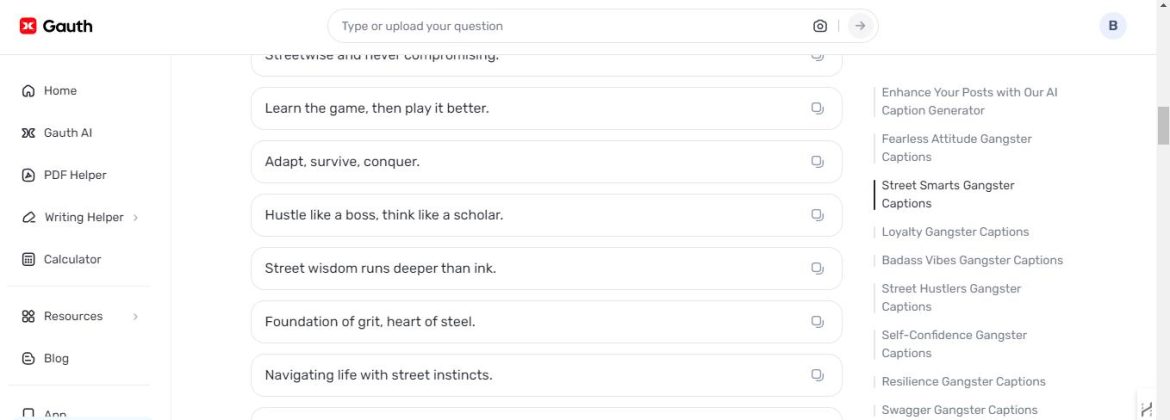Copy the 'Hustle like a boss' caption
Image resolution: width=1170 pixels, height=420 pixels.
pyautogui.click(x=817, y=215)
